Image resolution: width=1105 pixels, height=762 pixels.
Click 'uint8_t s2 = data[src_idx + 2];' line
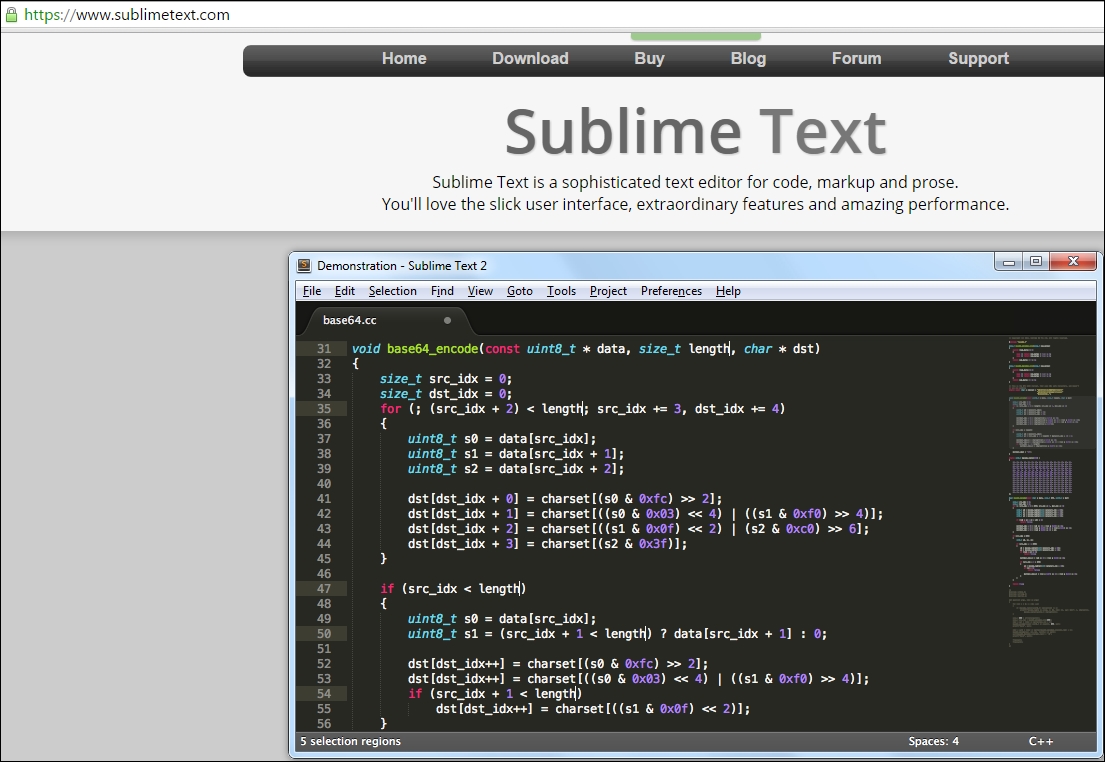516,469
